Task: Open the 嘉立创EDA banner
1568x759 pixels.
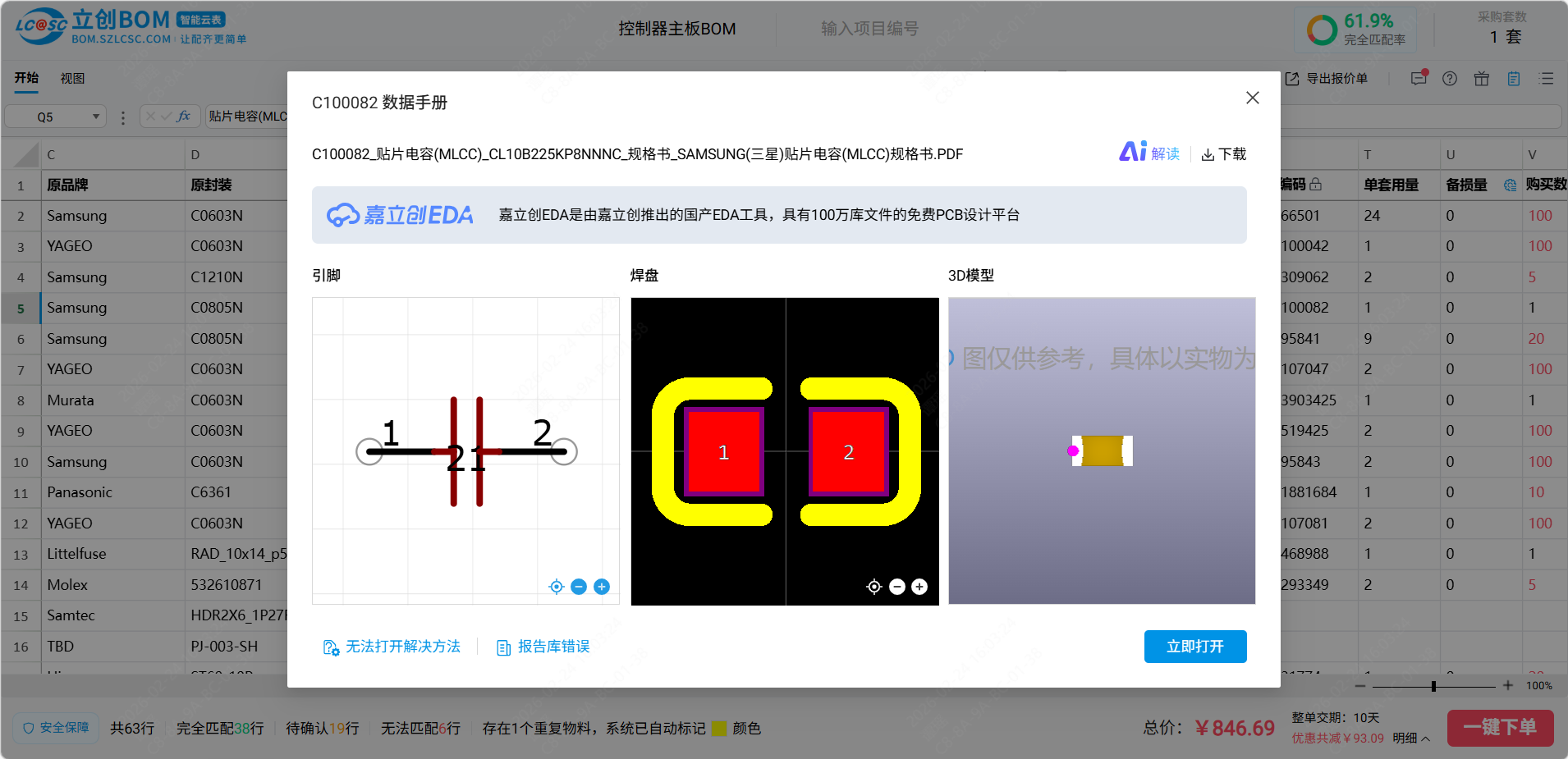Action: pyautogui.click(x=778, y=215)
